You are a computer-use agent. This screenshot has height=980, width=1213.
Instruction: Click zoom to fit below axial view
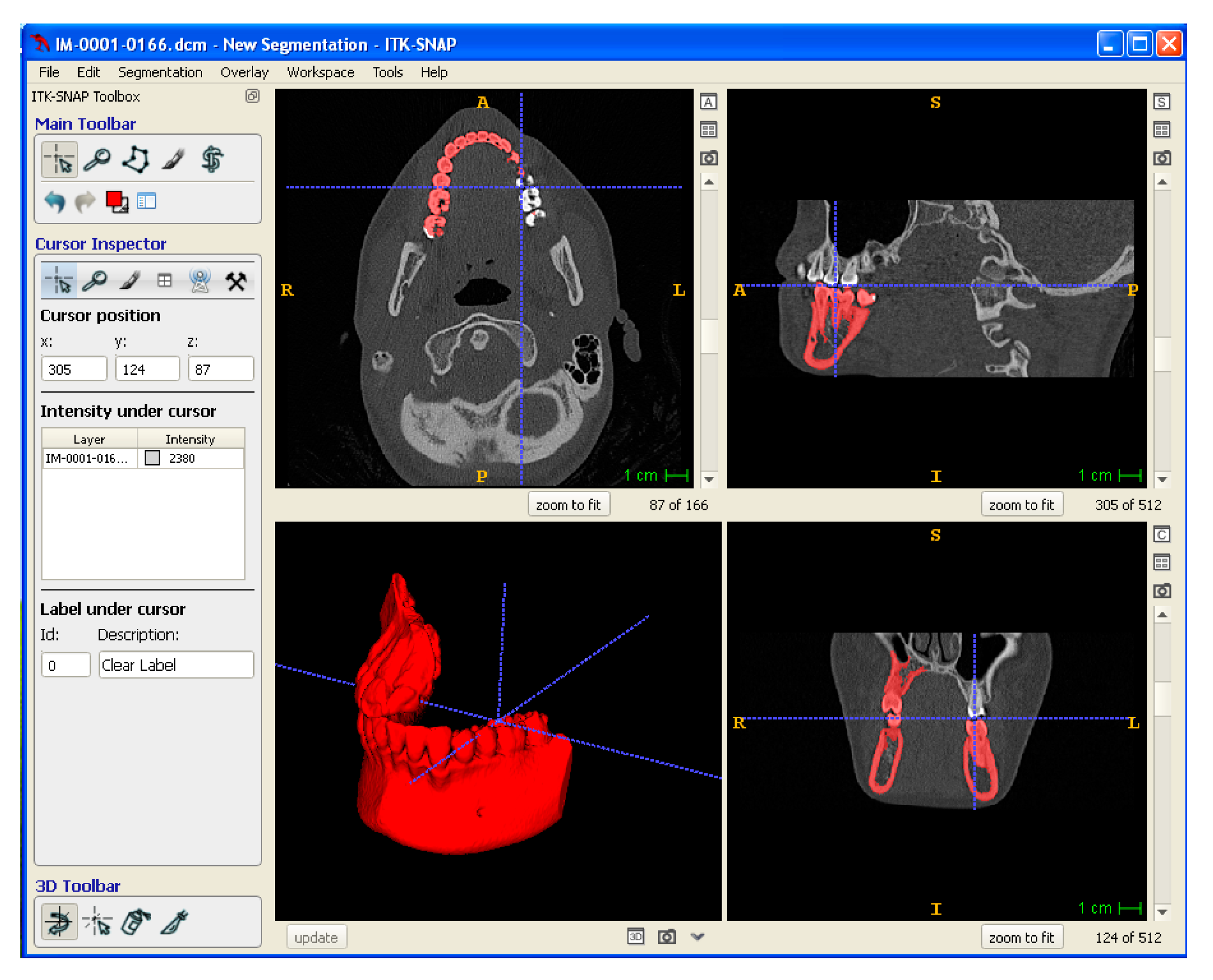[x=568, y=504]
